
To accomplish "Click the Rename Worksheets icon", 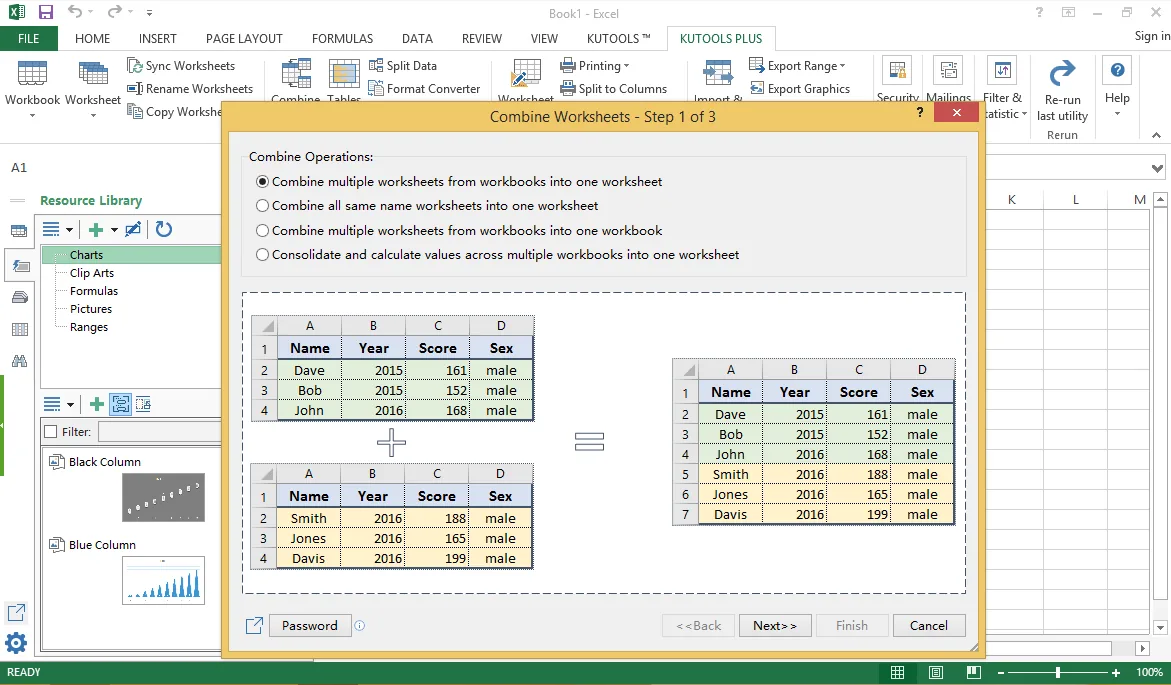I will (134, 89).
